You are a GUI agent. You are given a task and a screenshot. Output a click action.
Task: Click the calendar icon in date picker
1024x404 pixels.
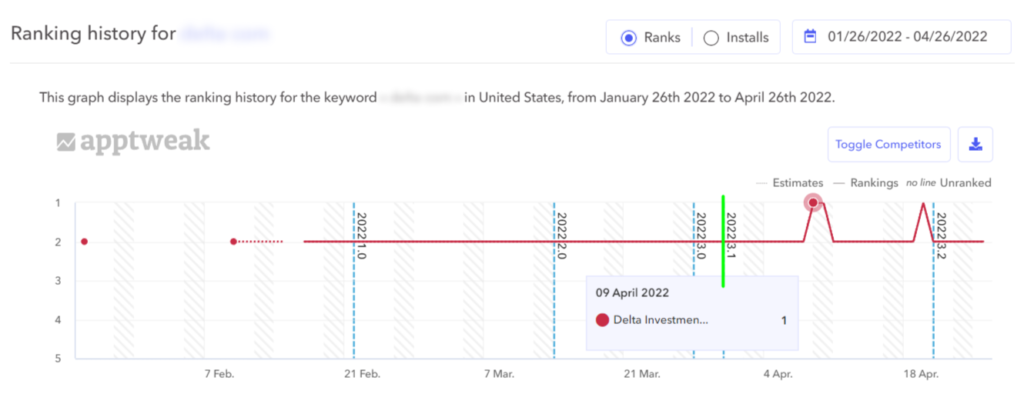[x=812, y=37]
